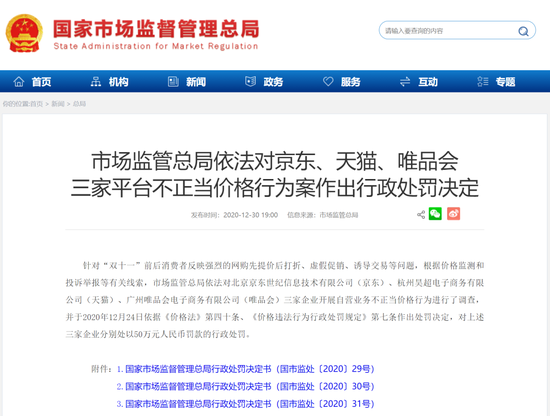This screenshot has height=416, width=550.
Task: Share the article via Weibo icon
Action: point(453,214)
